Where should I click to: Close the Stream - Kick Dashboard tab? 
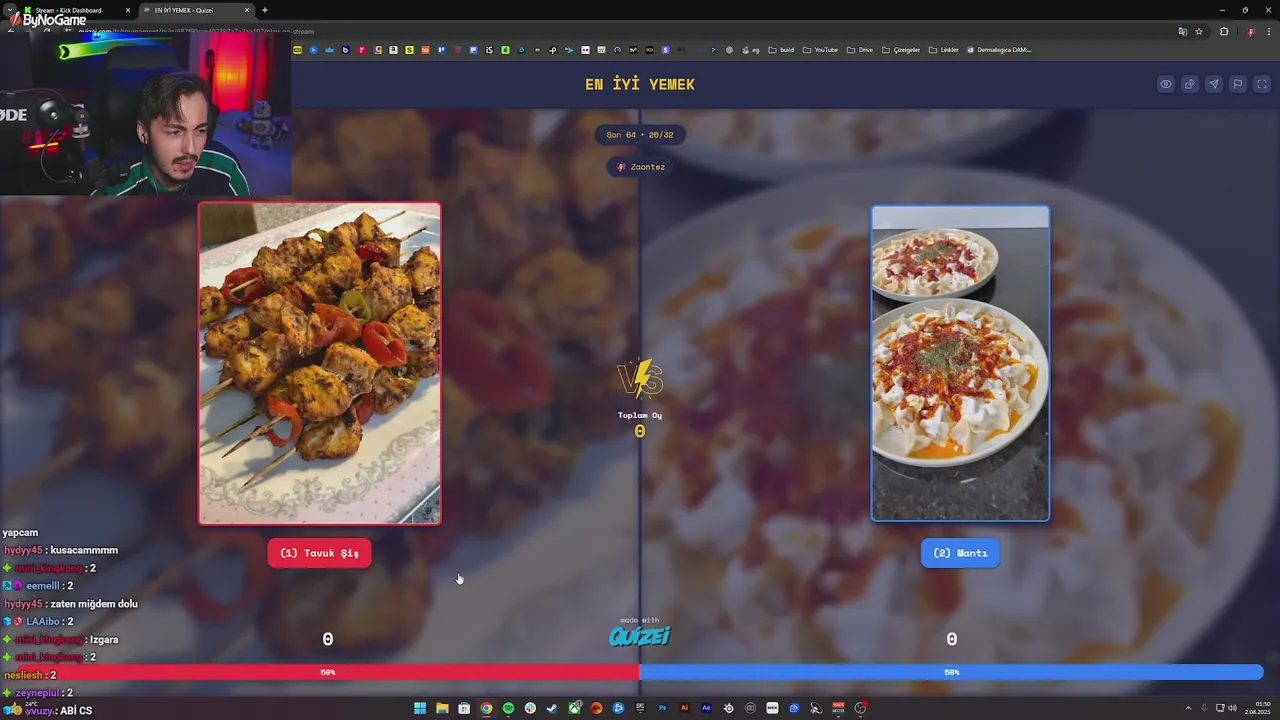tap(128, 10)
